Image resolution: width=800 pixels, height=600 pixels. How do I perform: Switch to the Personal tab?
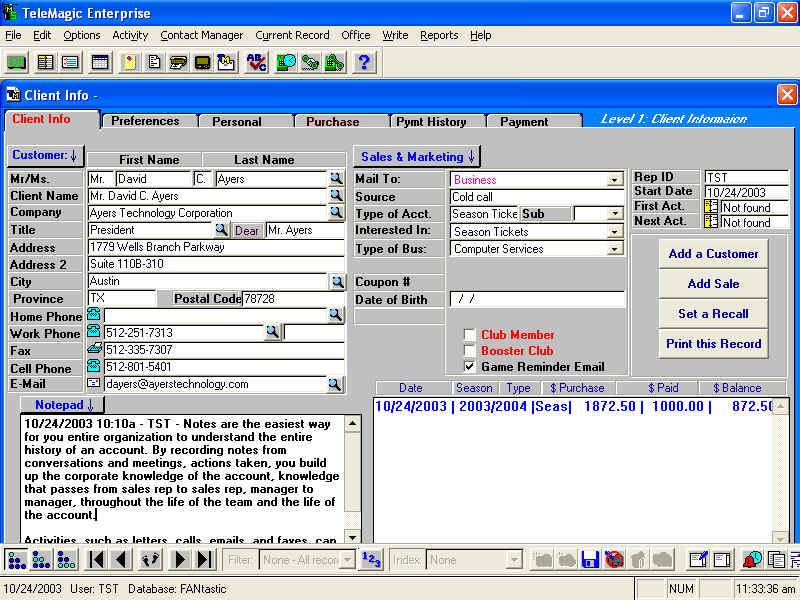coord(237,121)
